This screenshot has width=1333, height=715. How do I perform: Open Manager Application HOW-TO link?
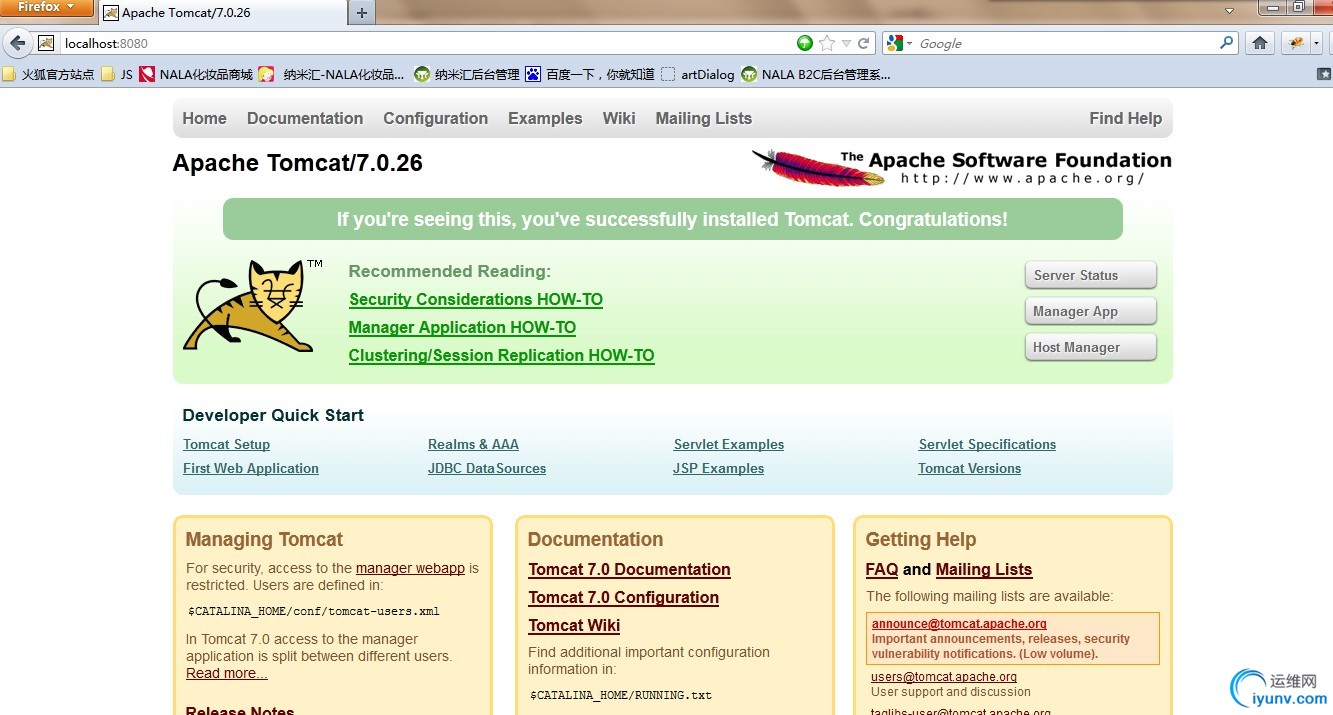click(x=462, y=327)
